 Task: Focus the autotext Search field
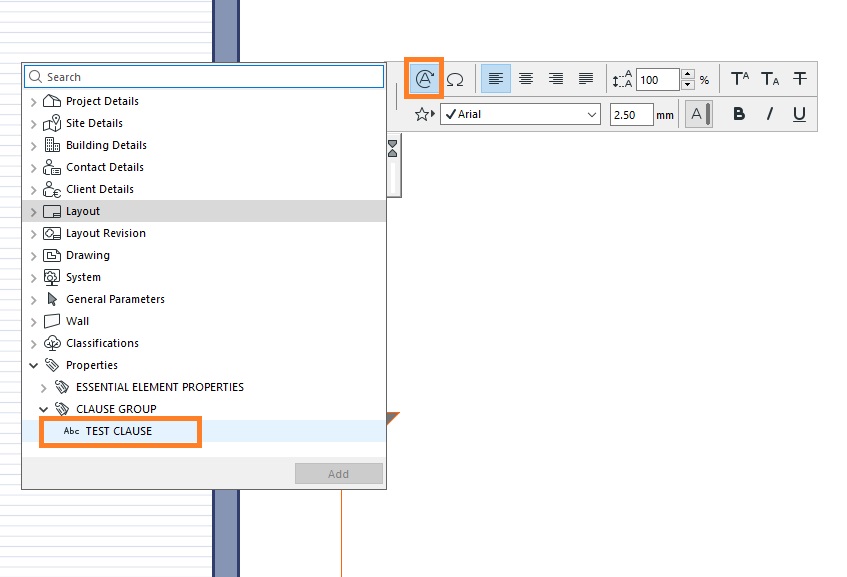(204, 77)
